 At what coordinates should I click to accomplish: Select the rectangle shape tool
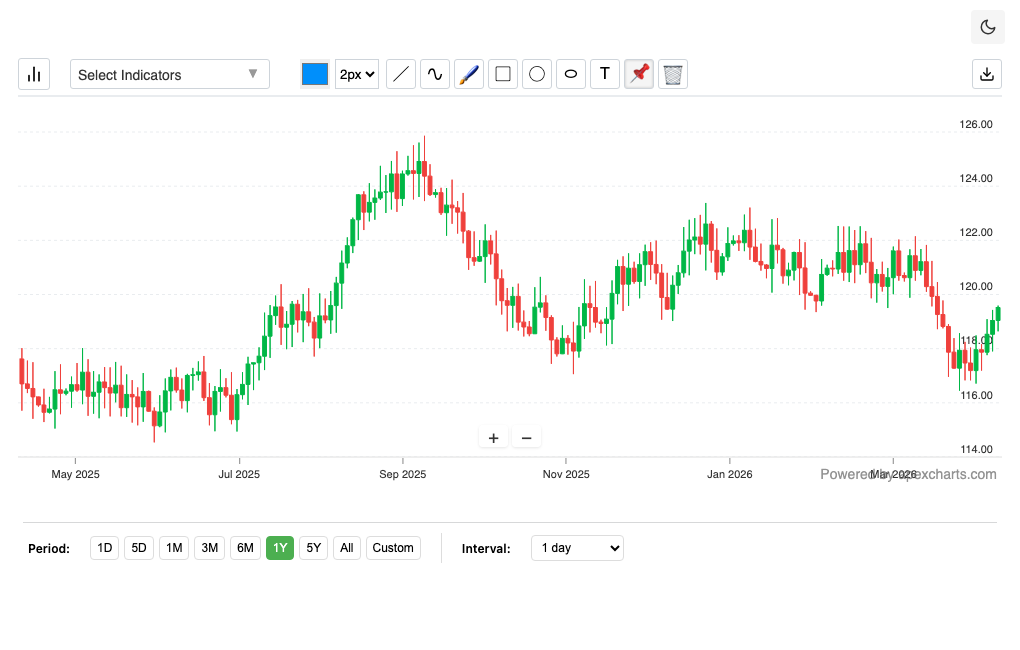click(x=503, y=74)
